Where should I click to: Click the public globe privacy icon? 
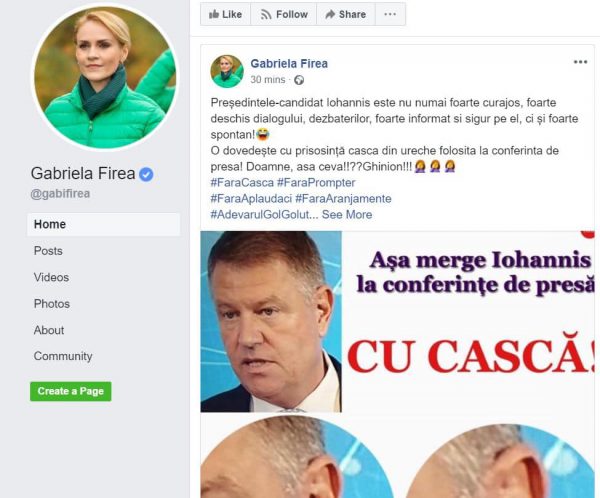click(299, 80)
